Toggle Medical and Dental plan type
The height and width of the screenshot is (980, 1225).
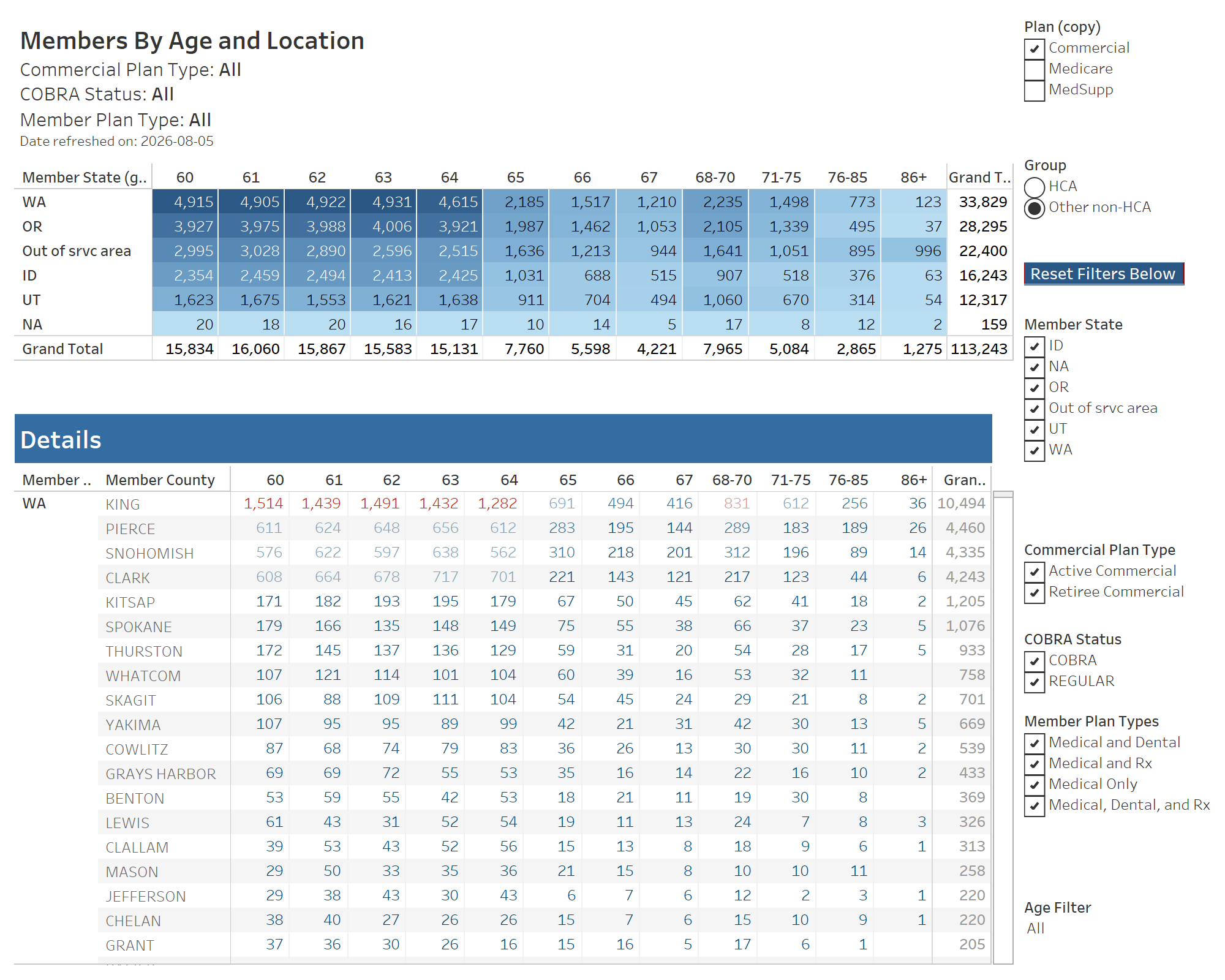pos(1035,743)
